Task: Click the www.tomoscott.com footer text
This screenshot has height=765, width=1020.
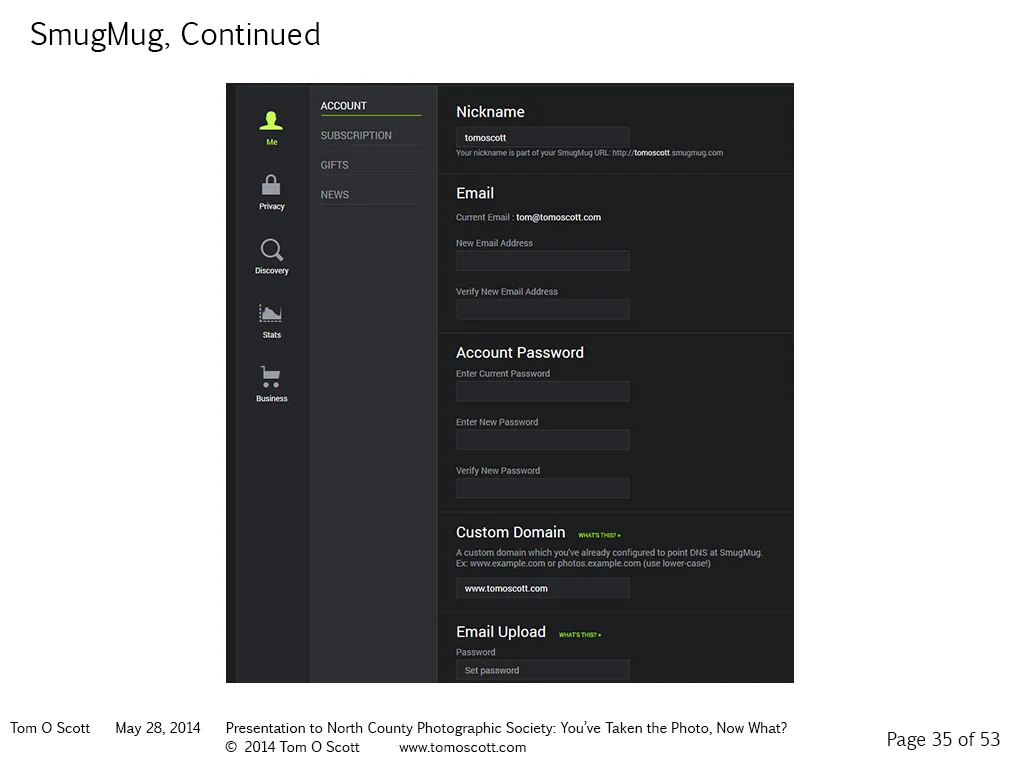Action: click(x=463, y=747)
